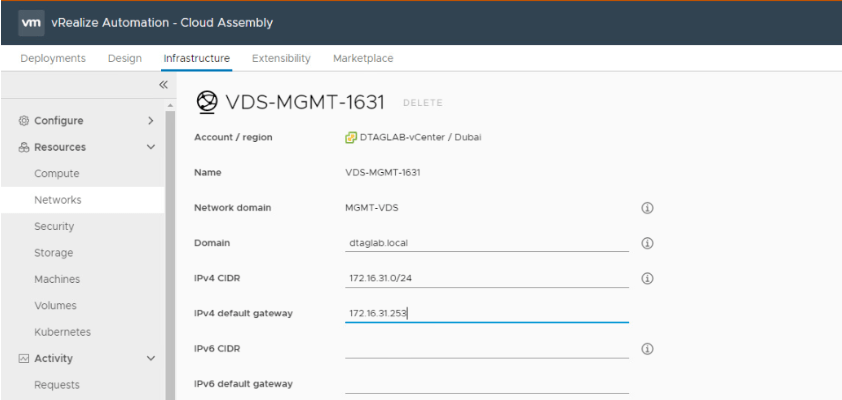This screenshot has width=842, height=400.
Task: Click the network globe icon by VDS-MGMT-1631
Action: [x=207, y=102]
